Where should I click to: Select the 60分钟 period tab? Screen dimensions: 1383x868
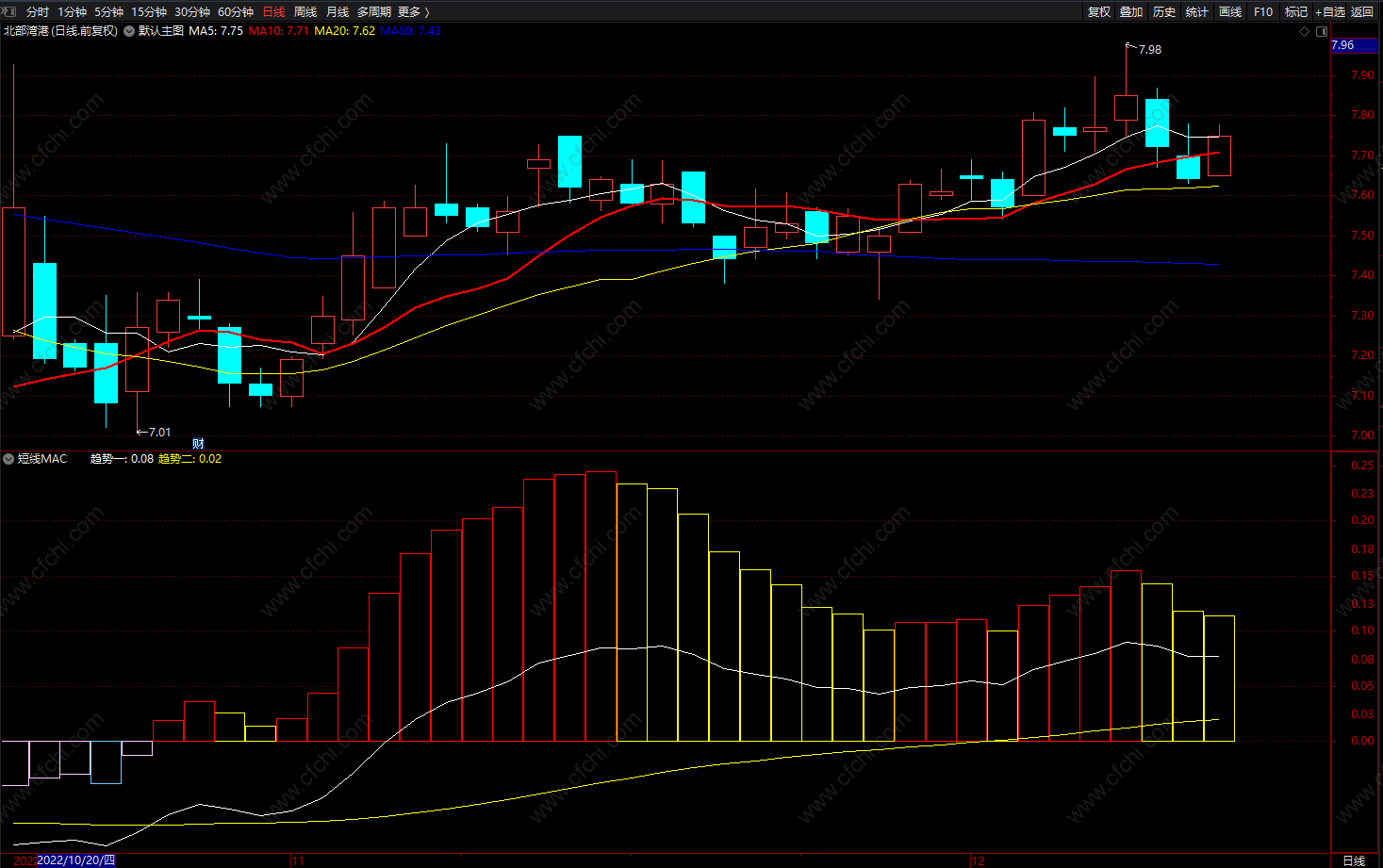235,12
